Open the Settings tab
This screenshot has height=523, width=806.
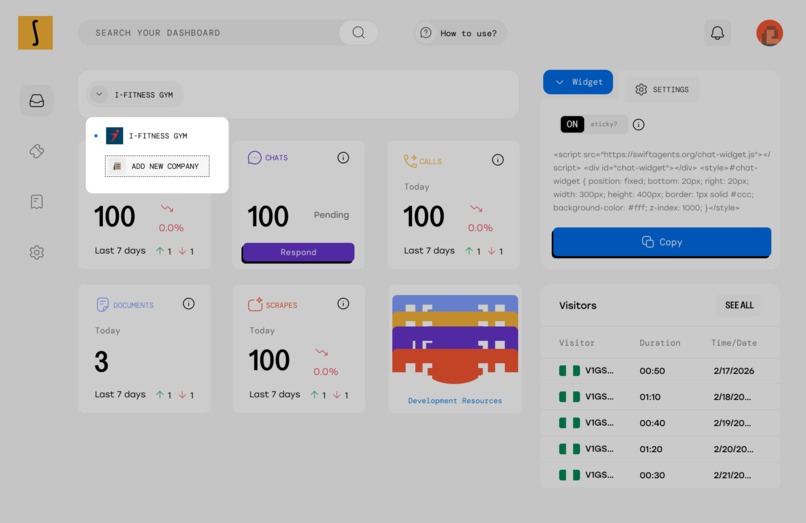pos(662,89)
